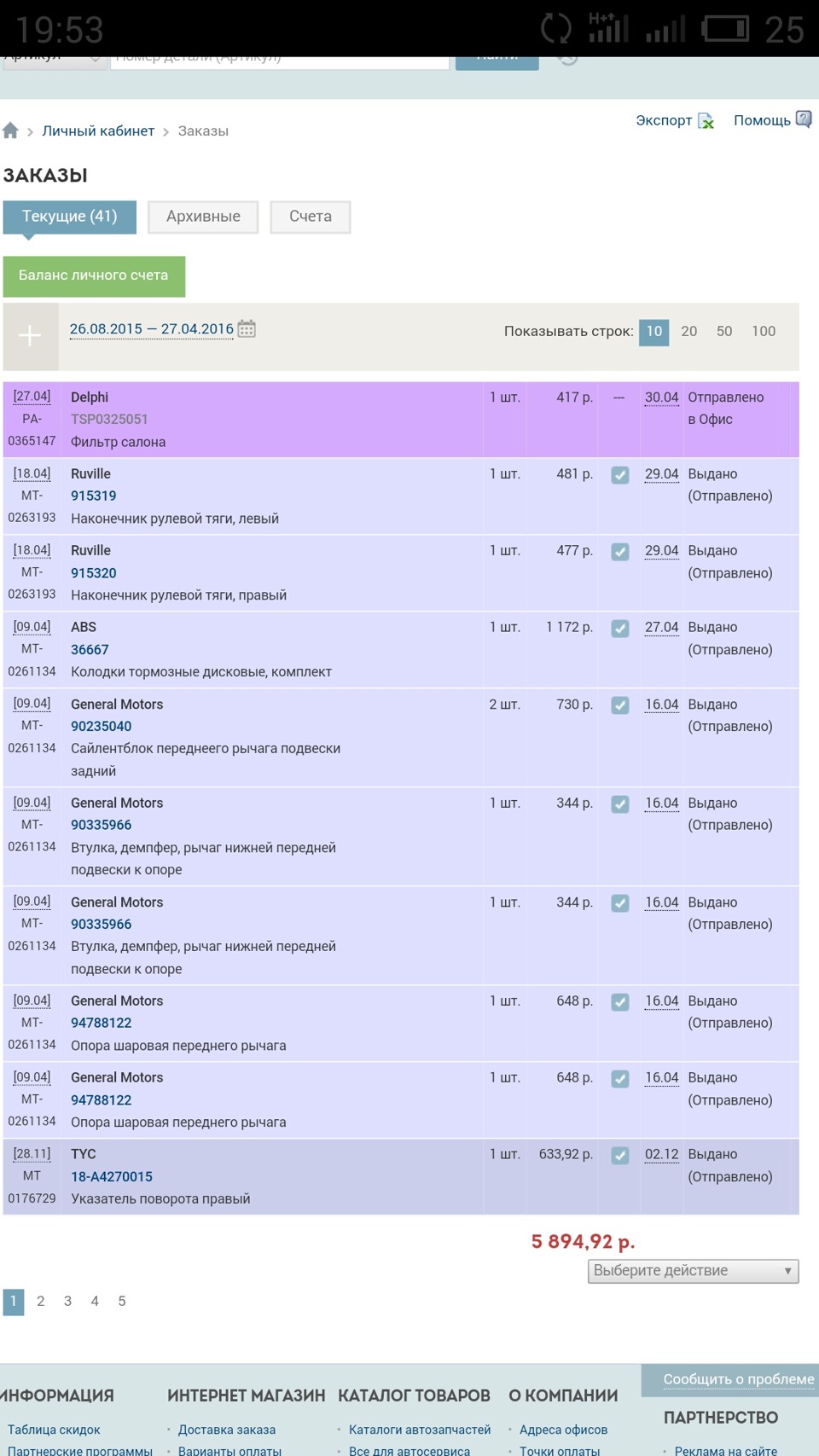Open the calendar date picker icon
Screen dimensions: 819x1456
point(247,328)
